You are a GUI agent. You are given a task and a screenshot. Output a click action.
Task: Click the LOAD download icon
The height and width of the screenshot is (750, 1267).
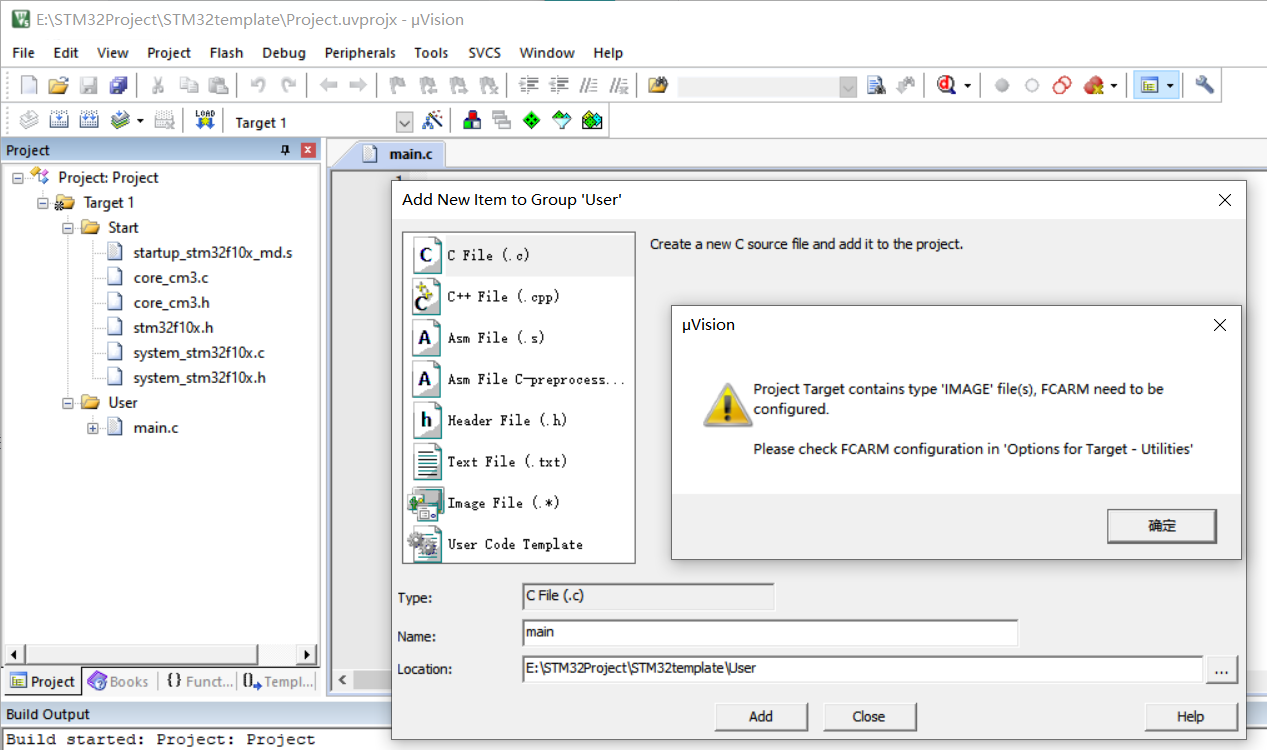pos(205,121)
